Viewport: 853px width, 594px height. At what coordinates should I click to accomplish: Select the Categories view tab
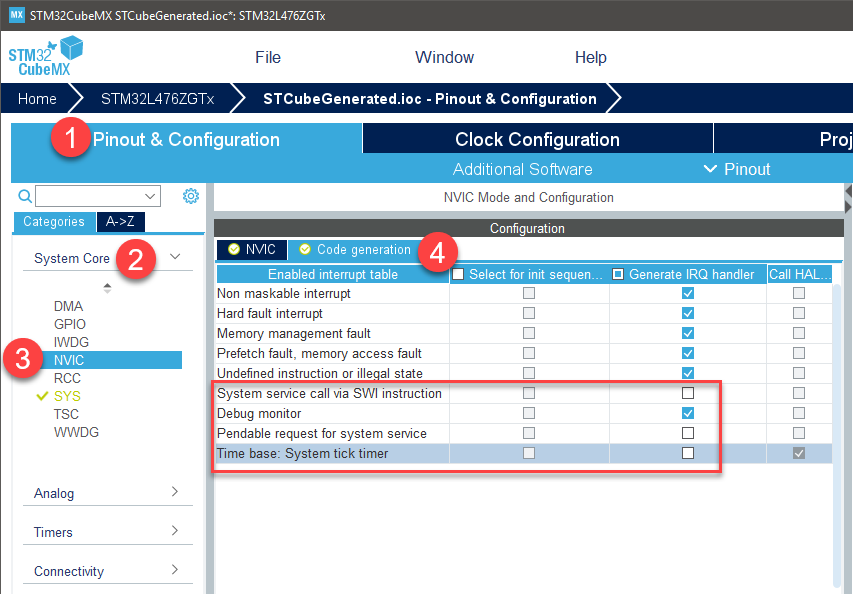click(54, 221)
